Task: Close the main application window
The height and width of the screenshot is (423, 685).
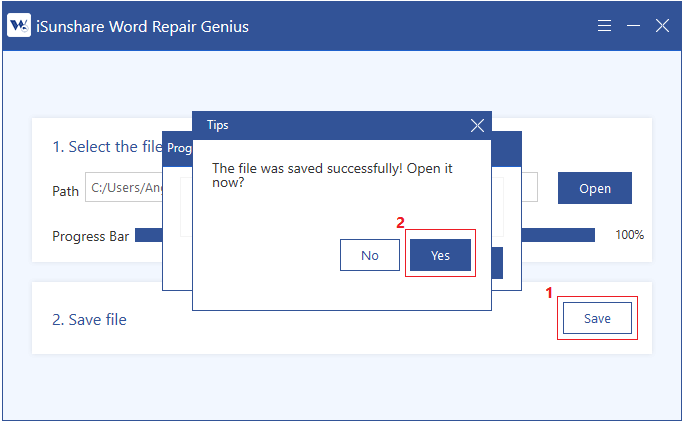Action: pyautogui.click(x=662, y=26)
